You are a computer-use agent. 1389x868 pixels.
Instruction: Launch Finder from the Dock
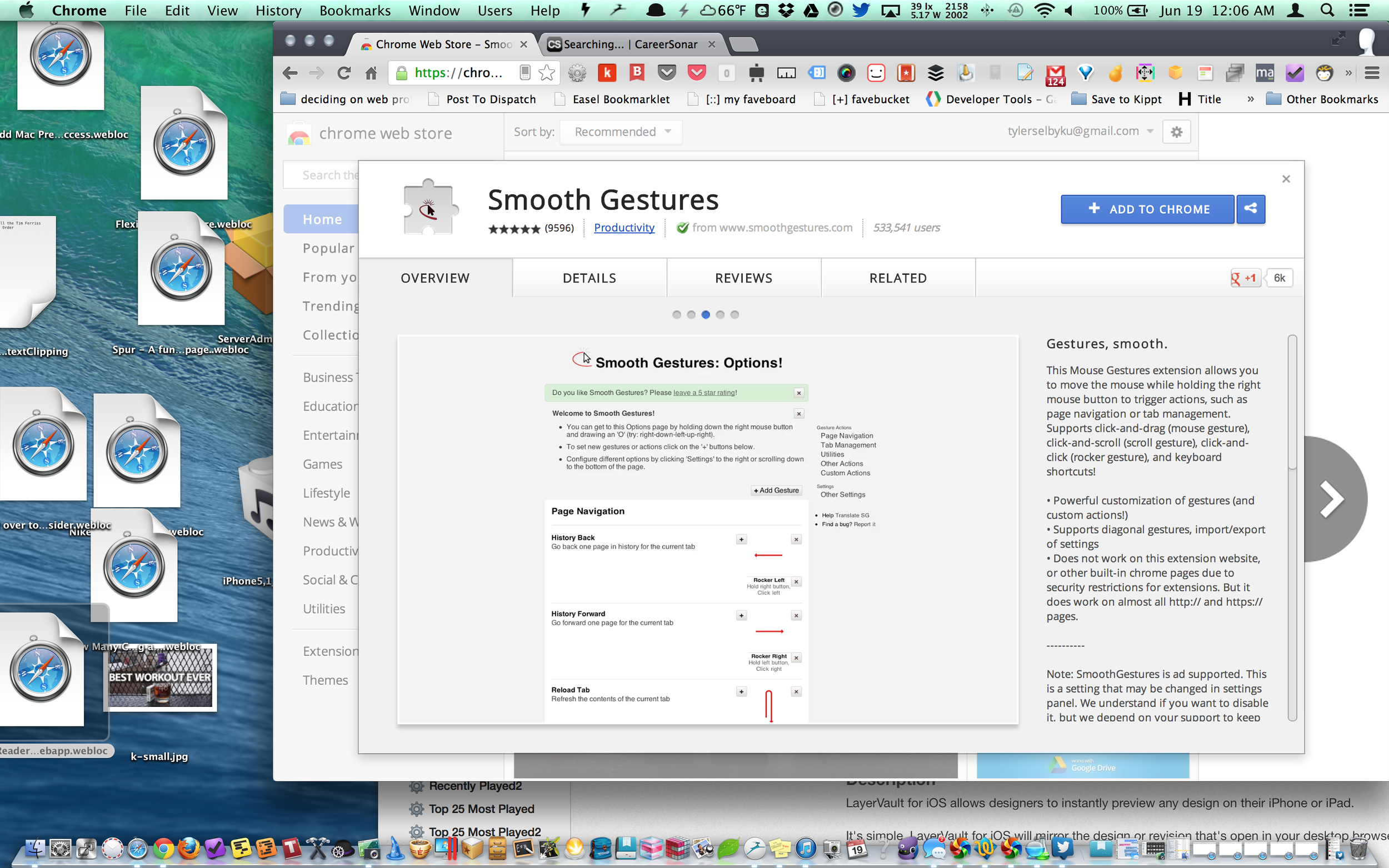coord(35,849)
